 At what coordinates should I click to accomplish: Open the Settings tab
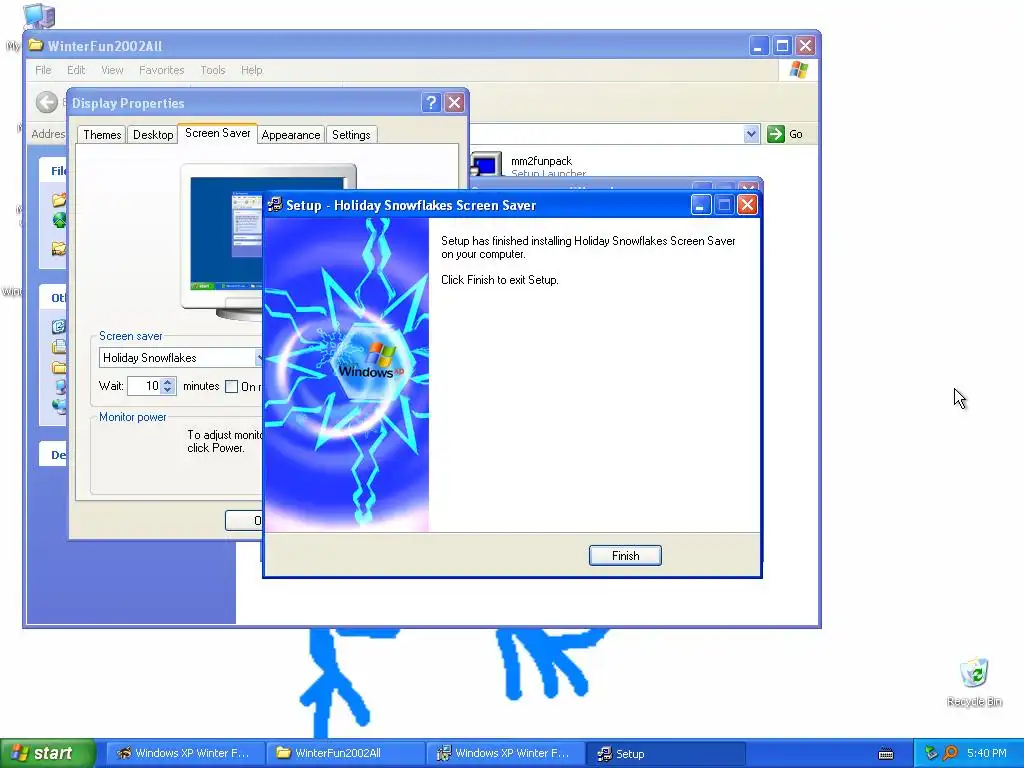tap(351, 135)
